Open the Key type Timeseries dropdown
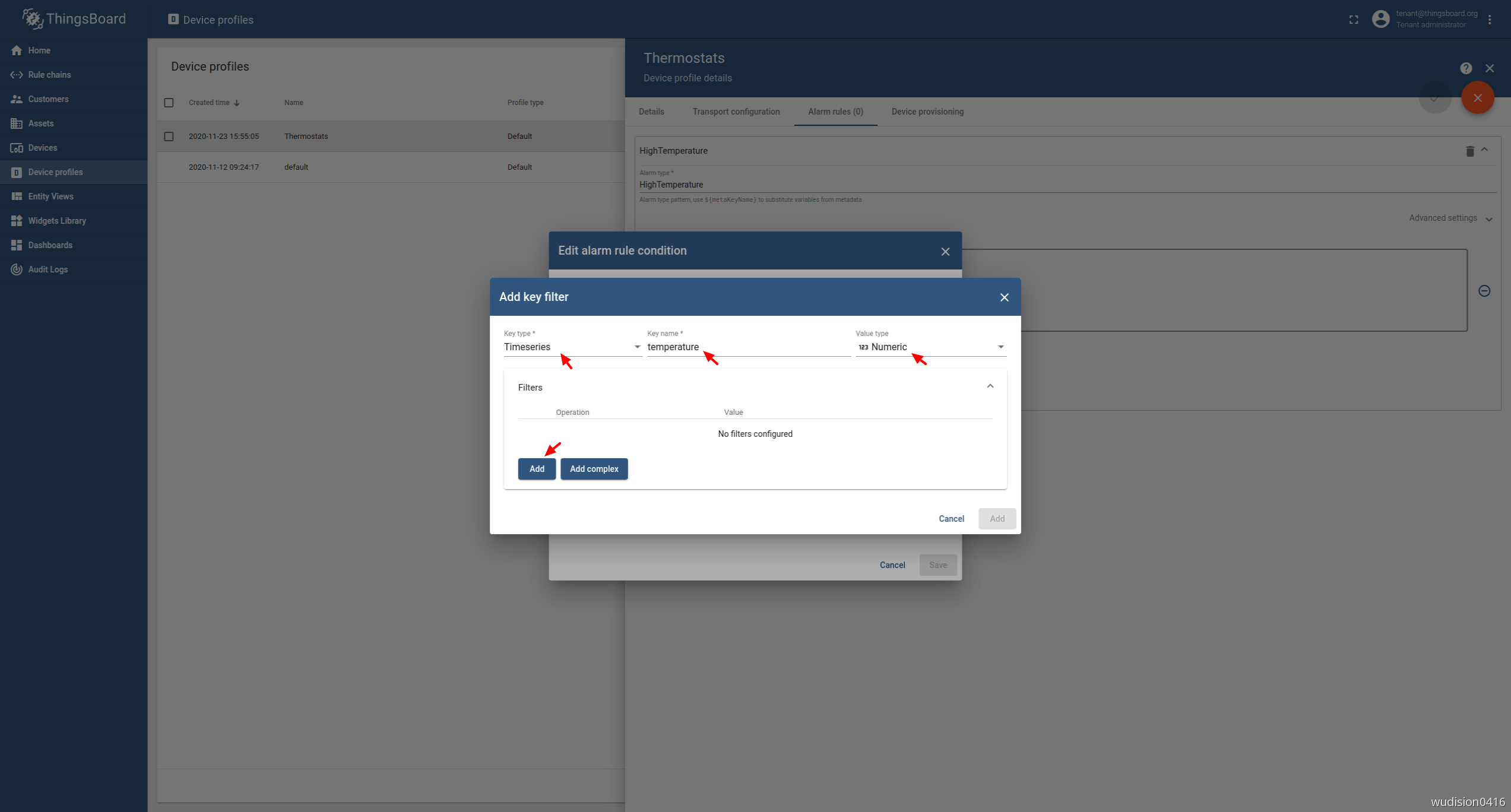The image size is (1511, 812). pos(572,347)
